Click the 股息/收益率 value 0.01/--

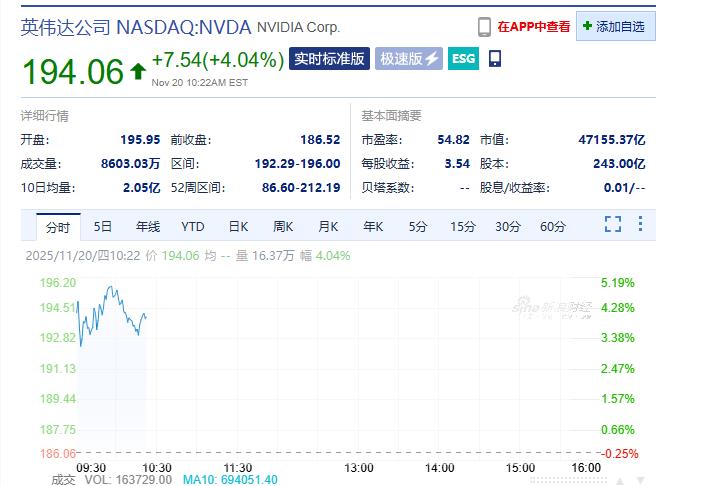tap(625, 187)
